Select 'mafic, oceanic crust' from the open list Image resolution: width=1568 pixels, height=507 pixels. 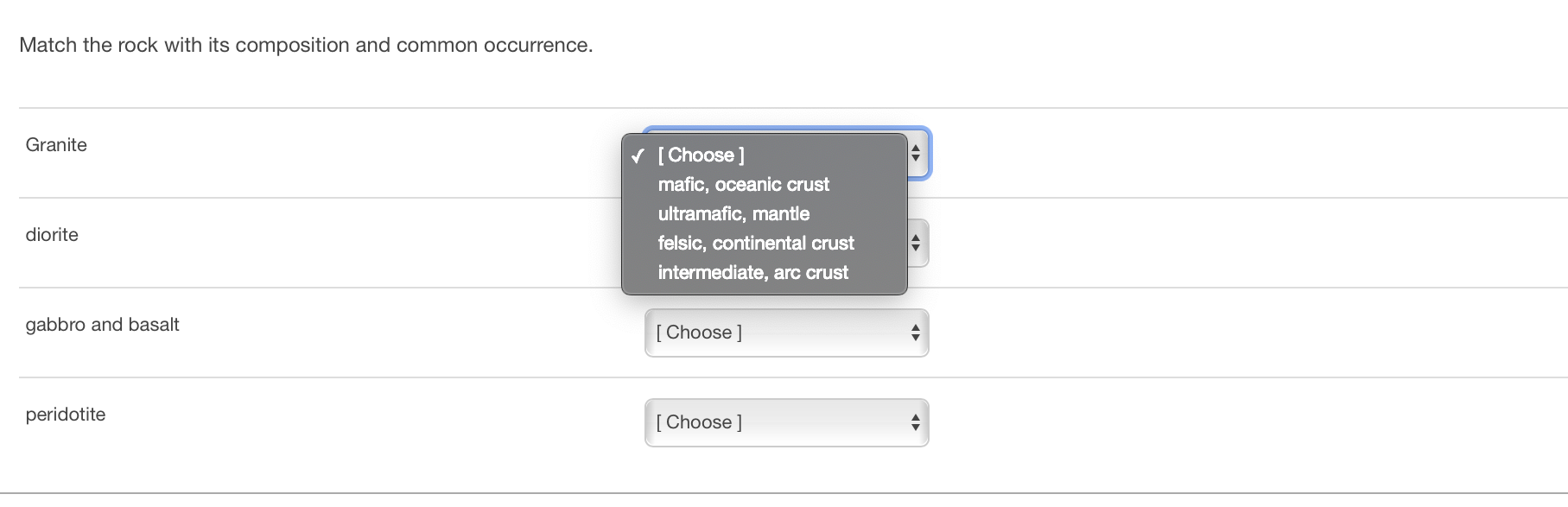(743, 185)
